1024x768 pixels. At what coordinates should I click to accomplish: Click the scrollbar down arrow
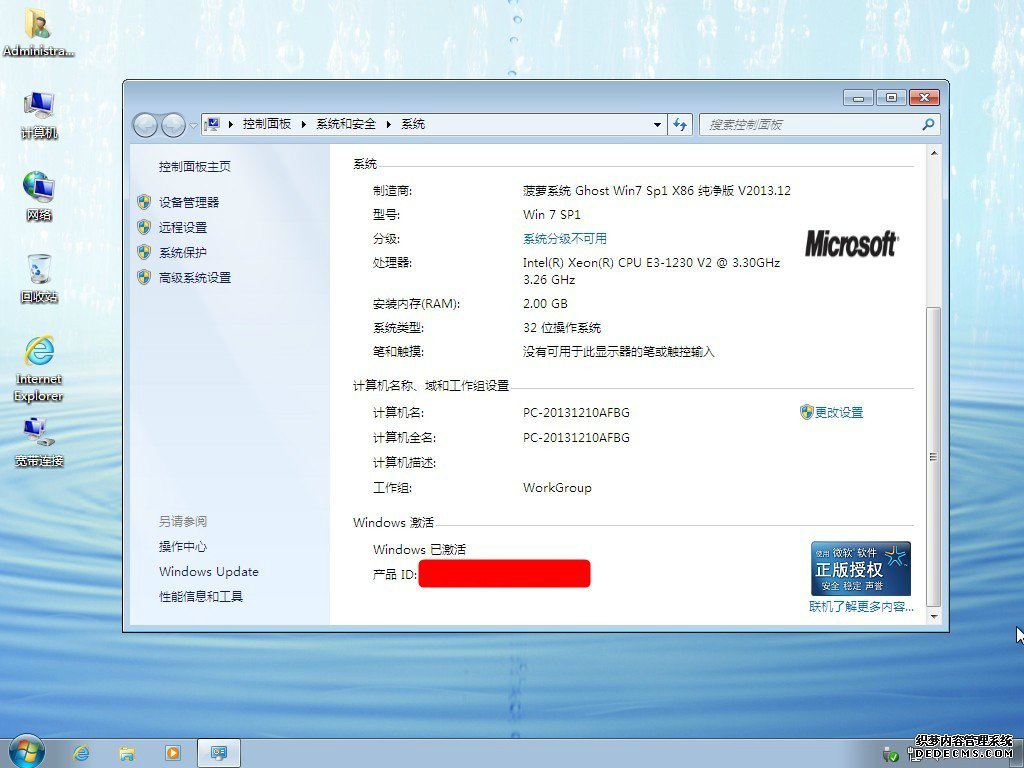click(x=934, y=616)
